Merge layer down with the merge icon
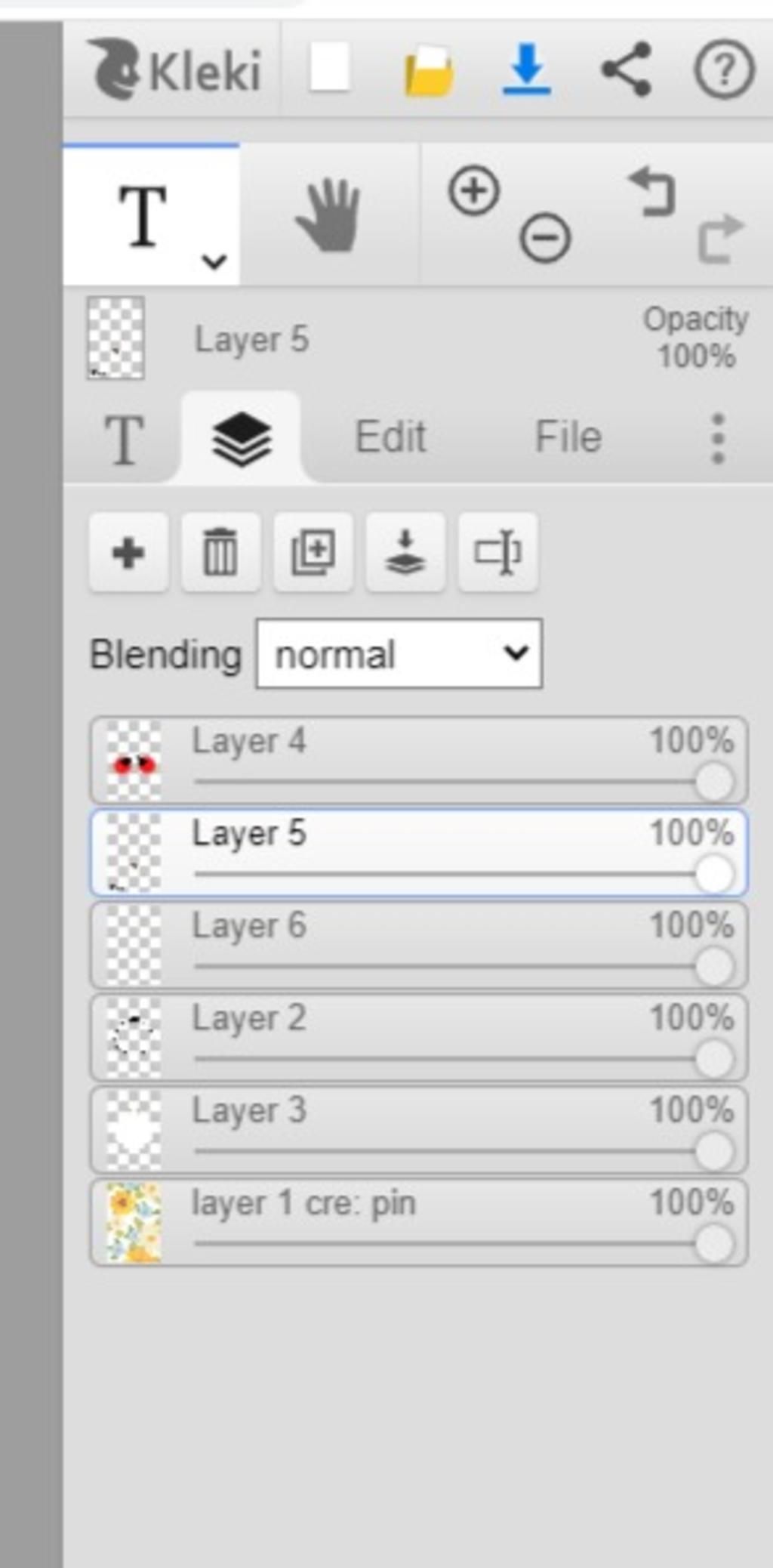The width and height of the screenshot is (773, 1568). tap(405, 552)
